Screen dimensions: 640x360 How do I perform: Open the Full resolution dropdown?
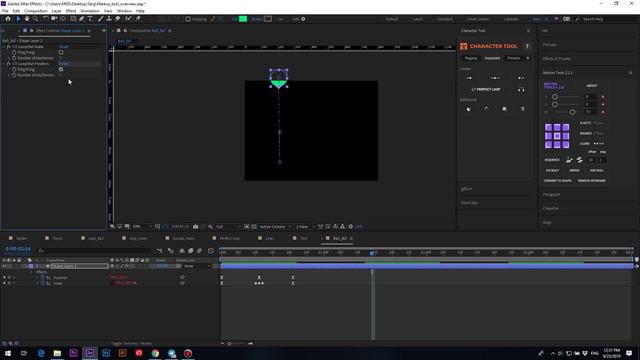pos(228,227)
